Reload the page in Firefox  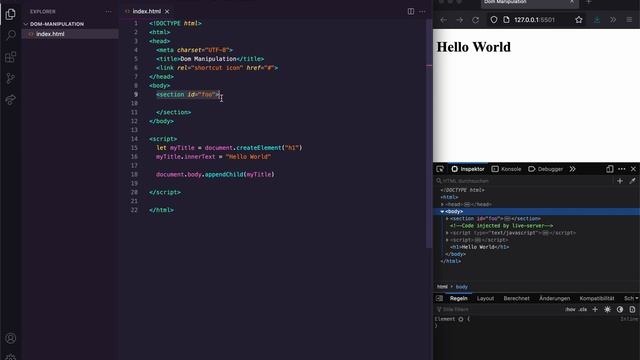click(x=476, y=20)
